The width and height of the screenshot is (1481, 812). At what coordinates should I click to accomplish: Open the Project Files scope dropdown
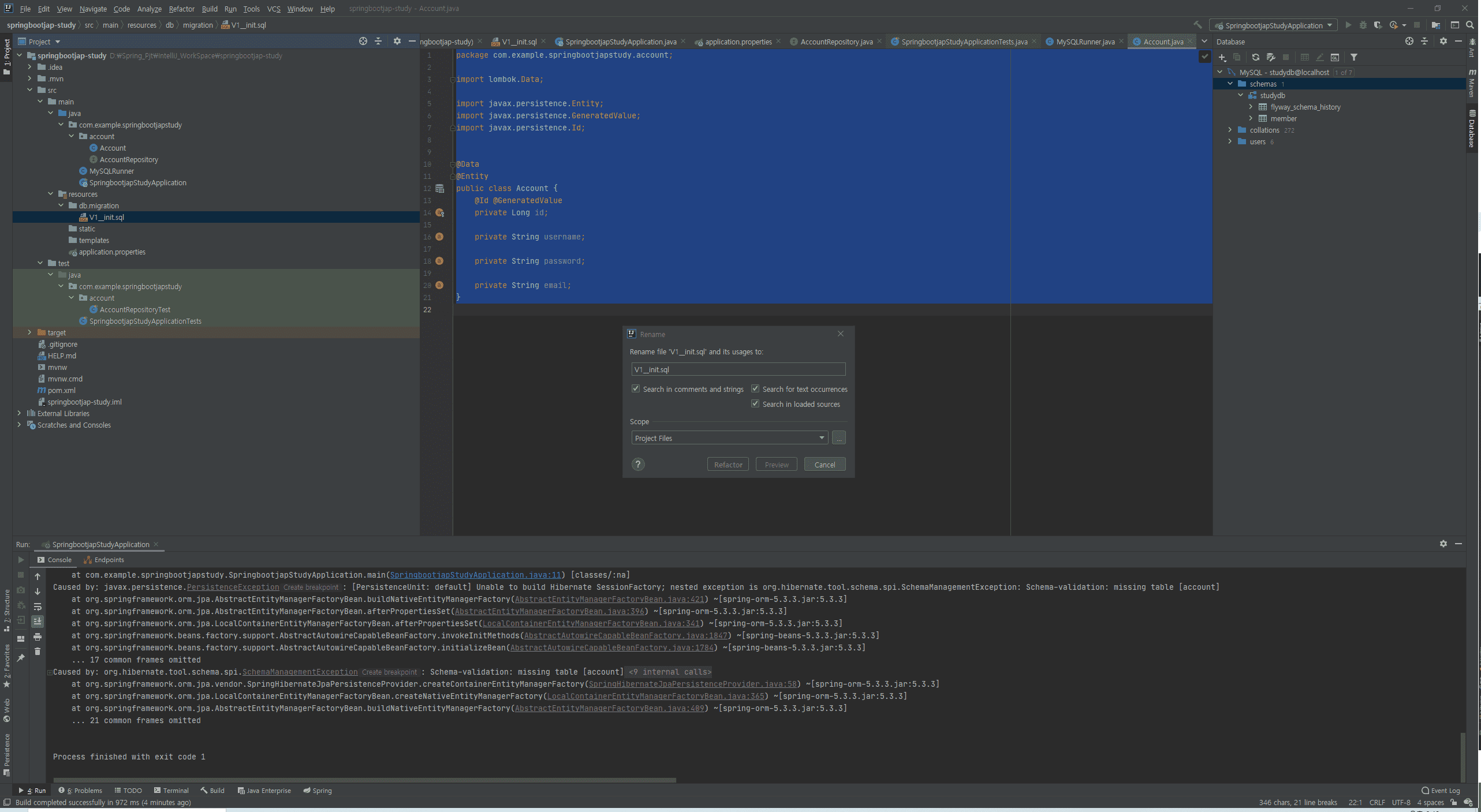[730, 438]
